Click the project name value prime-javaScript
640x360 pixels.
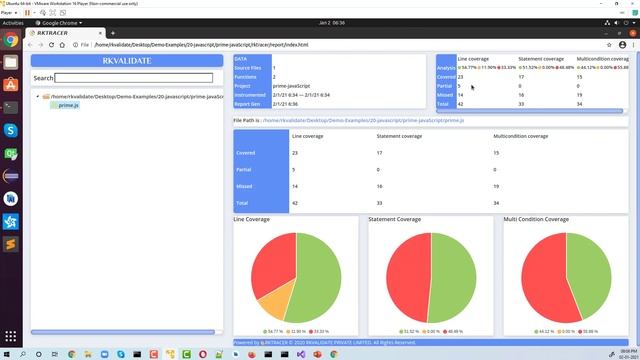pos(291,86)
